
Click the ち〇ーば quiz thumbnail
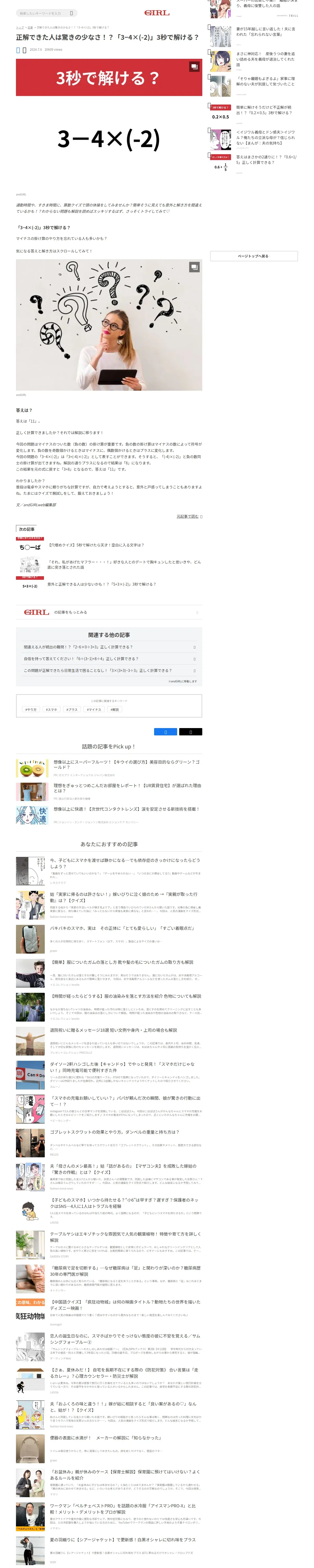pyautogui.click(x=30, y=545)
